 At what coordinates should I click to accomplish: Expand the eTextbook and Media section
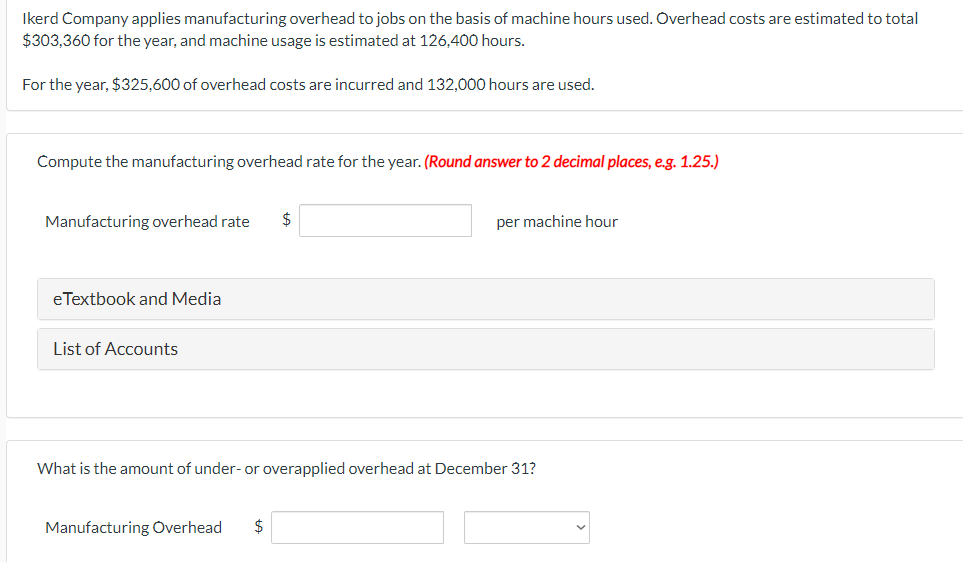(486, 299)
